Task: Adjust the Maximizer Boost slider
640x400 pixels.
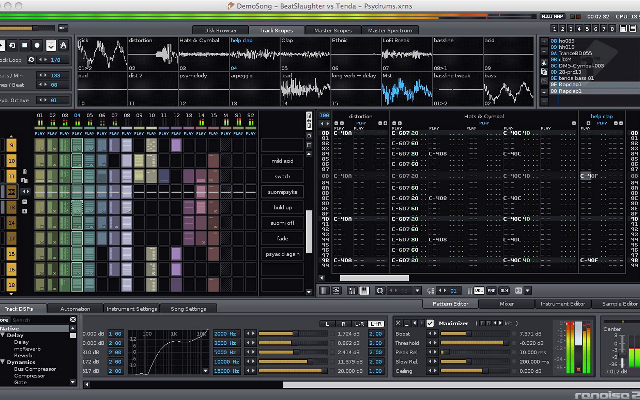Action: click(x=475, y=333)
